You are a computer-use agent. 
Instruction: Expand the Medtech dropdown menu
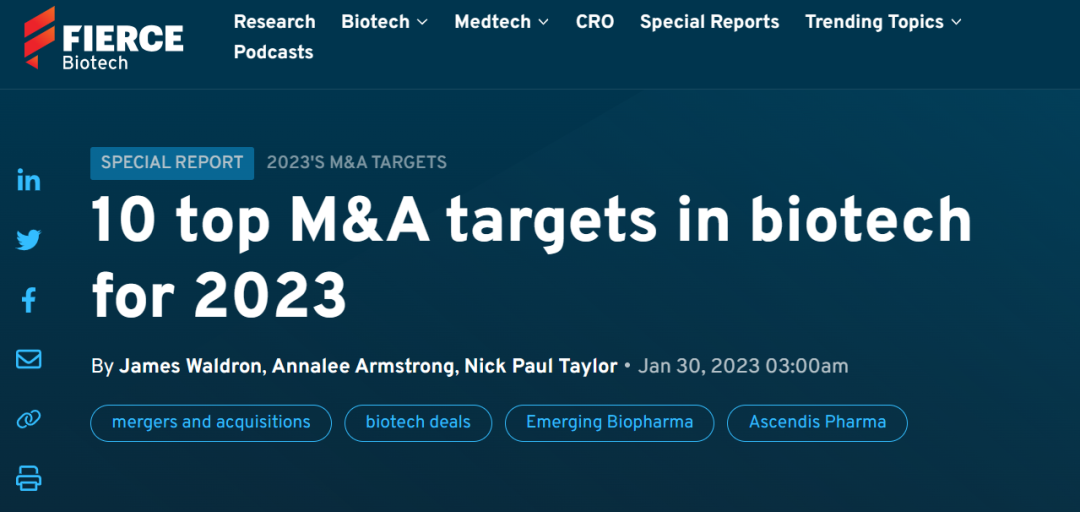click(501, 22)
